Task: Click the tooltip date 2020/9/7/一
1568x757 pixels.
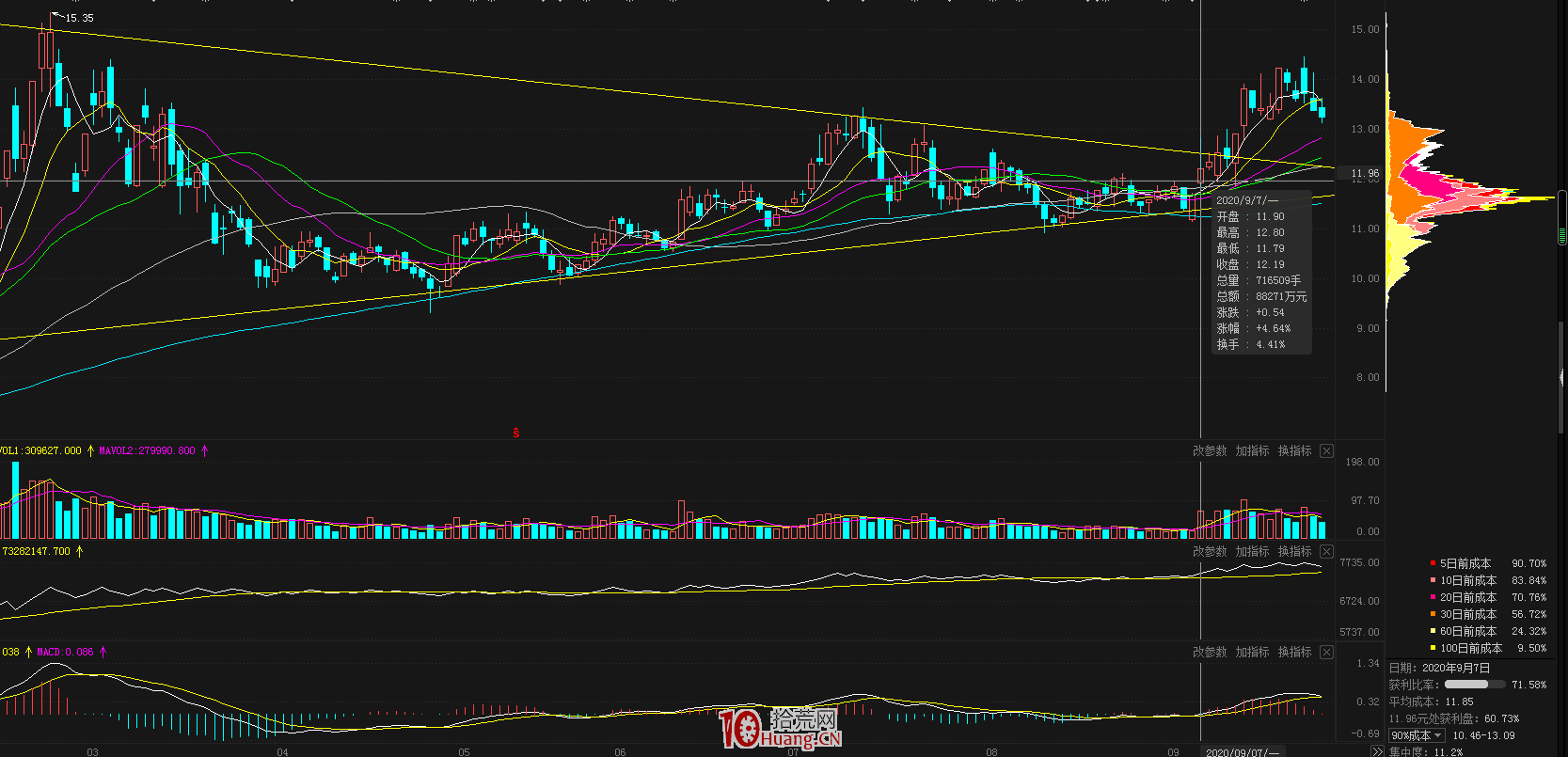Action: pyautogui.click(x=1247, y=200)
